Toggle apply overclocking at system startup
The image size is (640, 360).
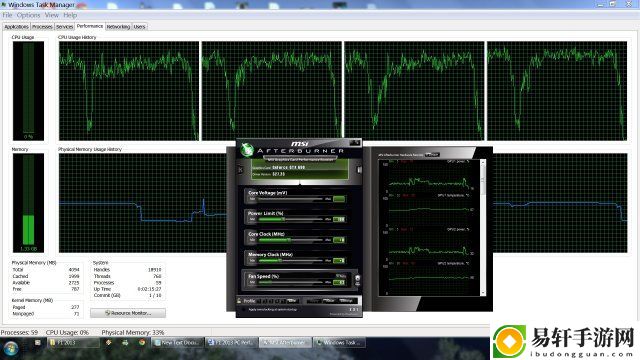pos(244,310)
